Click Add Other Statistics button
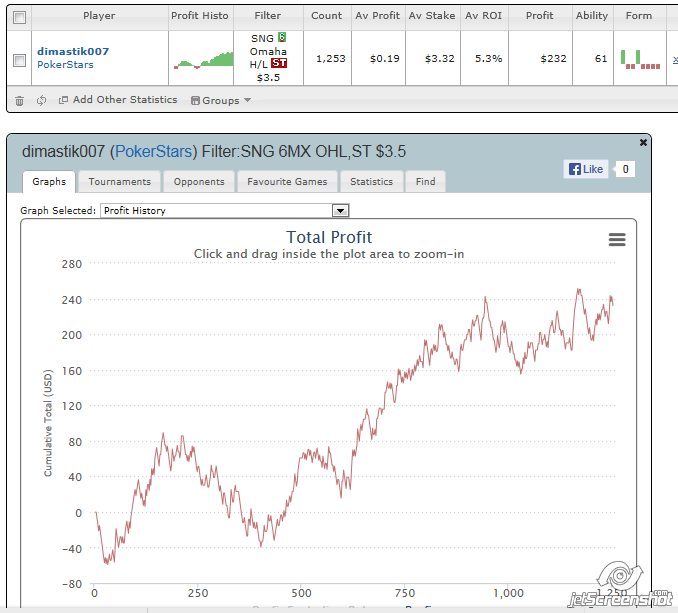The height and width of the screenshot is (613, 678). pos(118,100)
